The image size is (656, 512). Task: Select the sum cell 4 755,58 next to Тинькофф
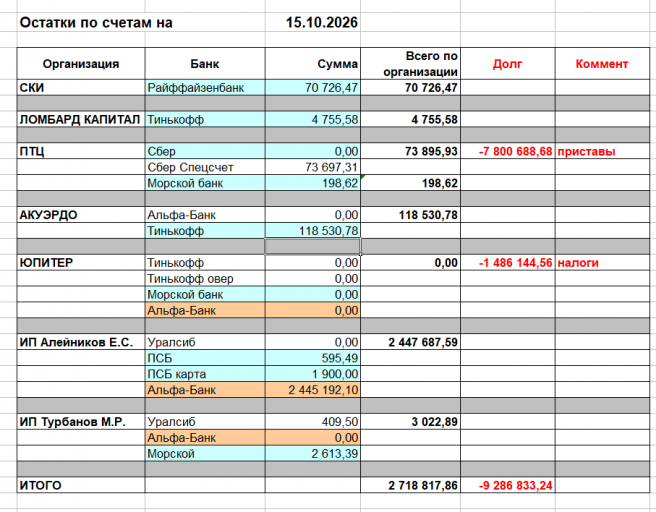click(313, 119)
